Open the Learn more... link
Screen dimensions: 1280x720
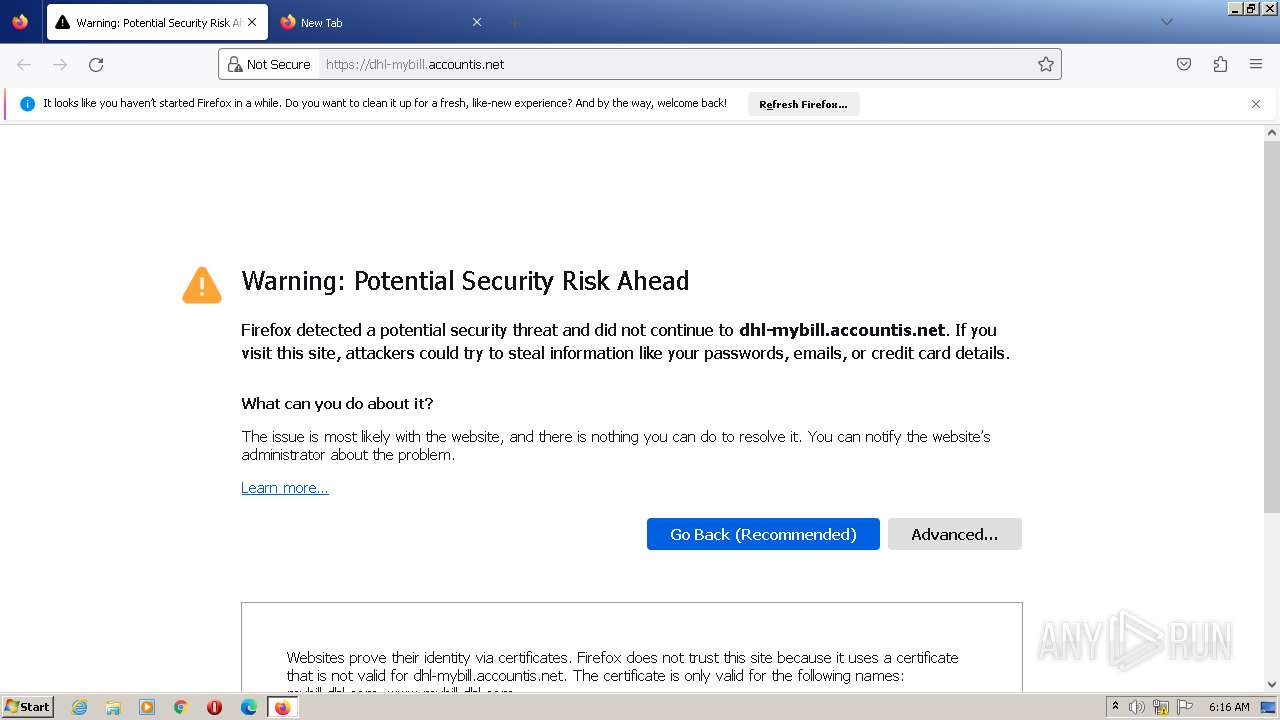(x=285, y=488)
